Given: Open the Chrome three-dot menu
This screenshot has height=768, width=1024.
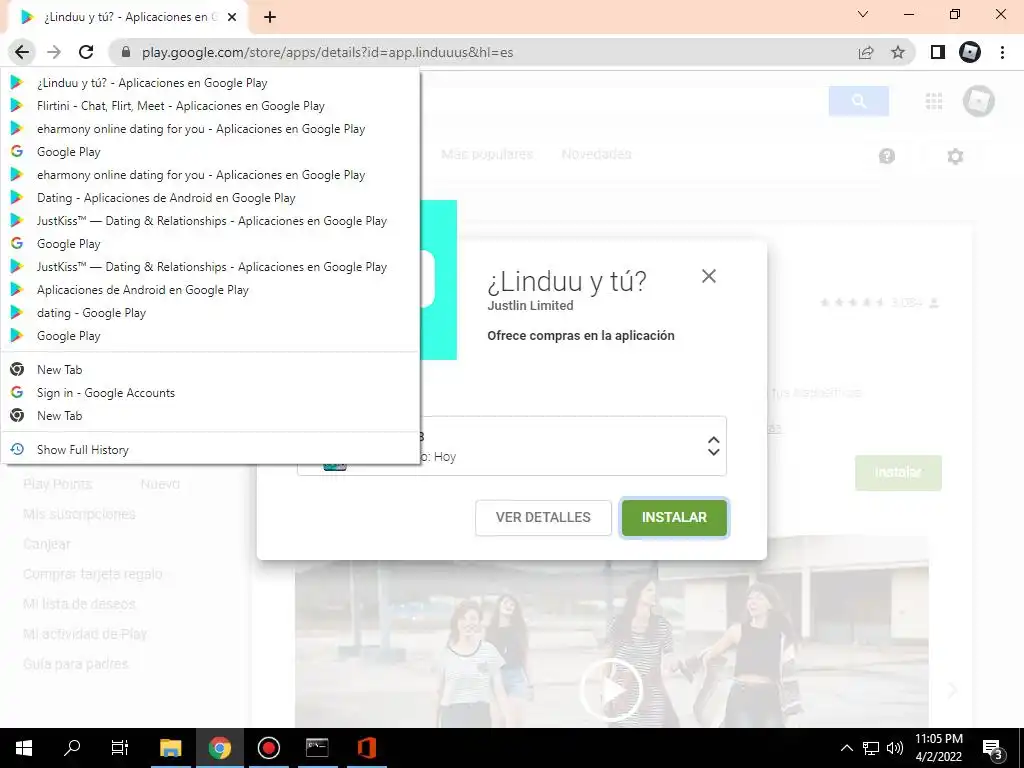Looking at the screenshot, I should pos(1002,52).
